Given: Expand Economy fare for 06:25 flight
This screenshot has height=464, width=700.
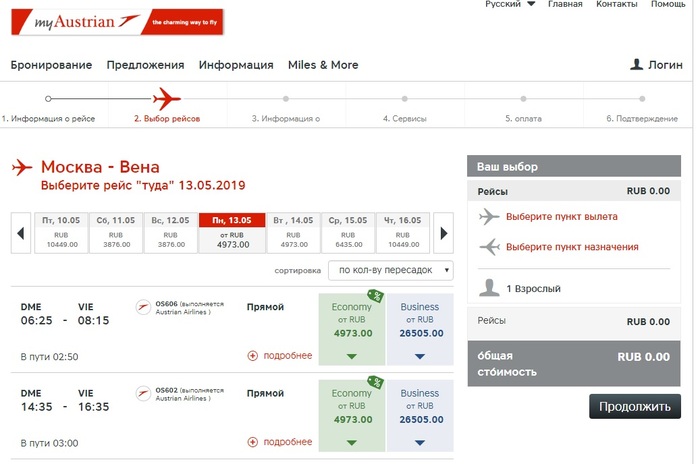Looking at the screenshot, I should click(351, 356).
